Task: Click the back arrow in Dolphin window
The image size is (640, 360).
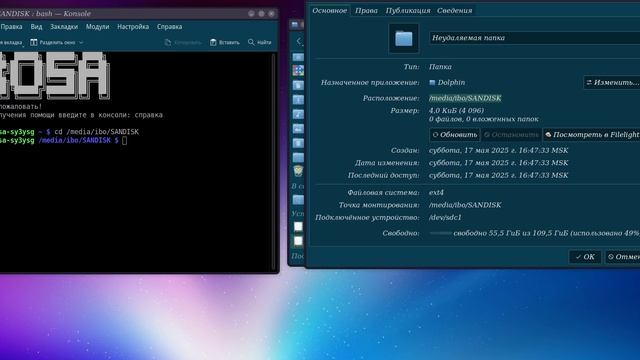Action: 299,41
